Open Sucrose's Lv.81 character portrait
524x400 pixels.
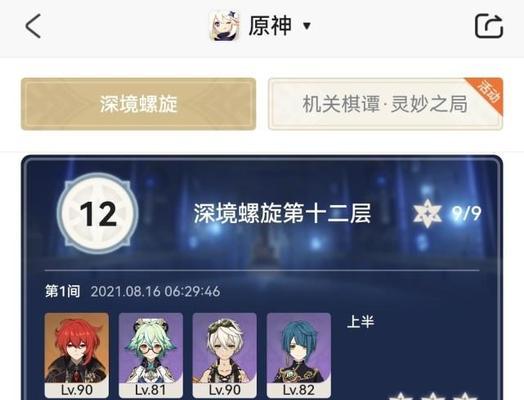click(151, 356)
